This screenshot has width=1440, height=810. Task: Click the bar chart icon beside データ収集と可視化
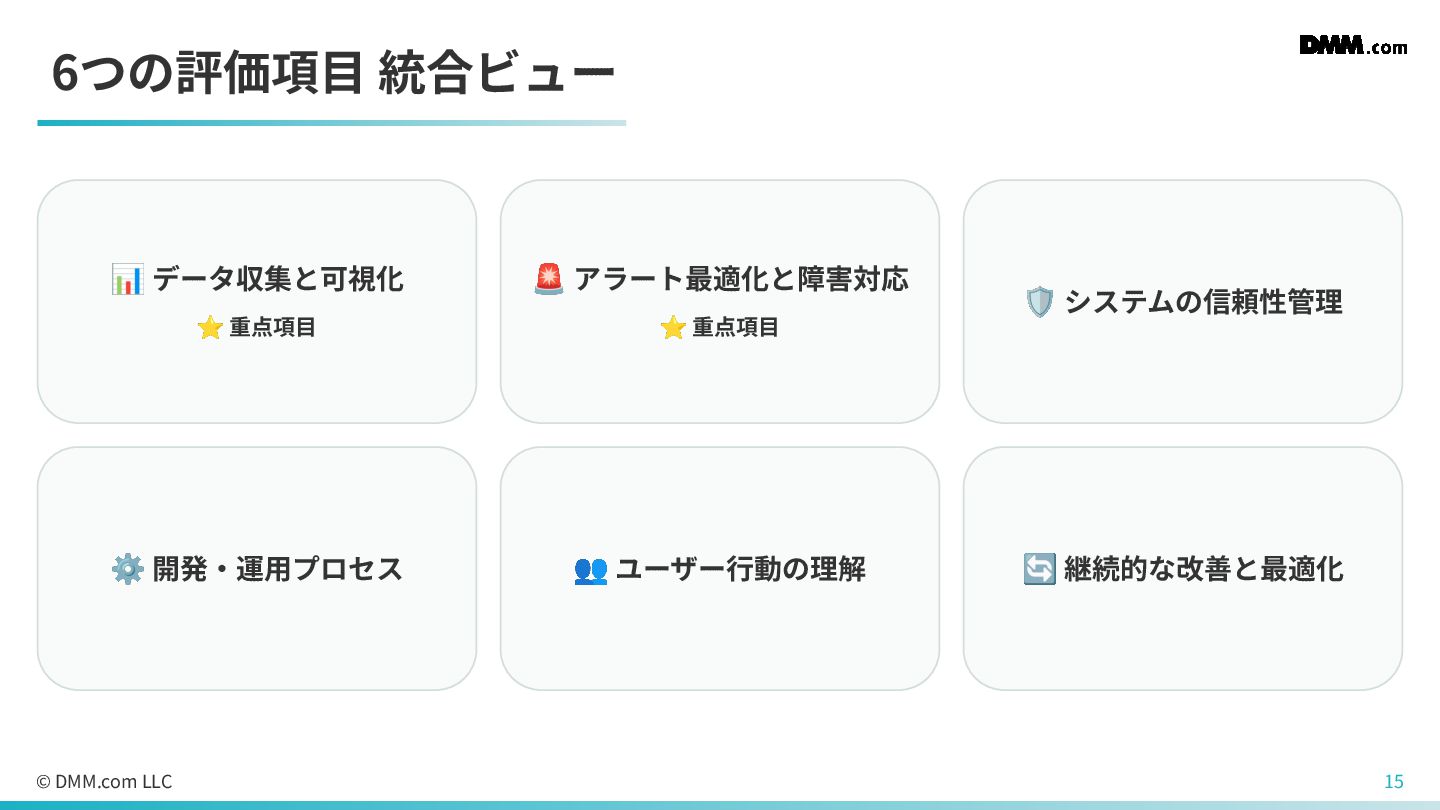point(127,279)
